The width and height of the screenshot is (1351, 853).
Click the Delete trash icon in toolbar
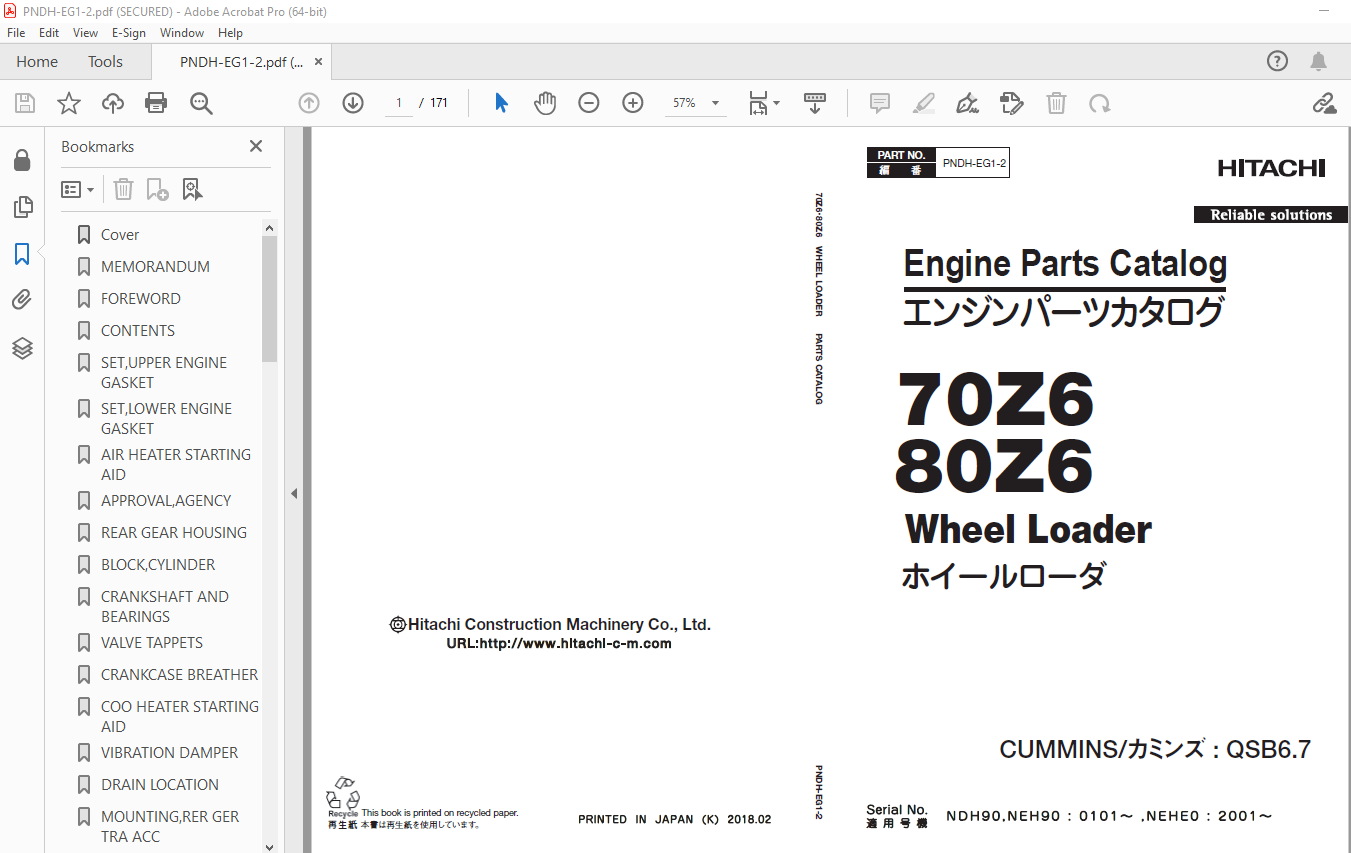1056,103
